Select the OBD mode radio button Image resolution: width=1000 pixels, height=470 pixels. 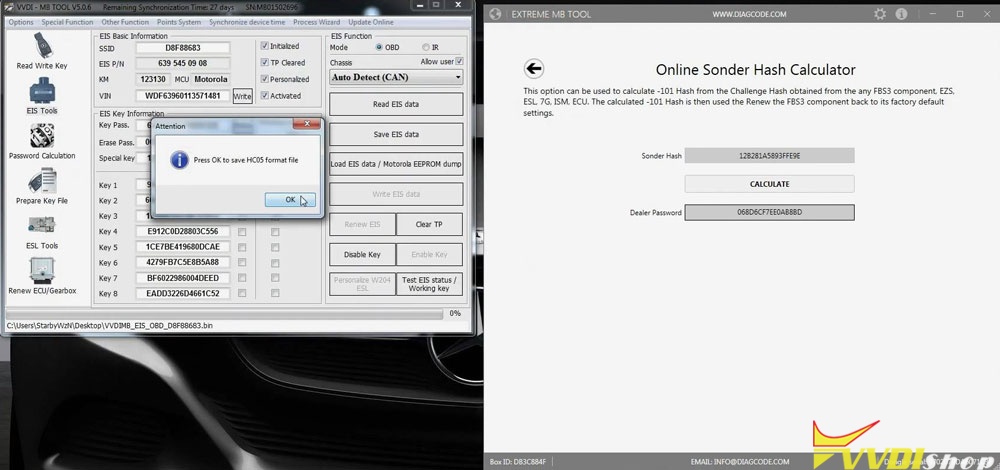pyautogui.click(x=379, y=47)
